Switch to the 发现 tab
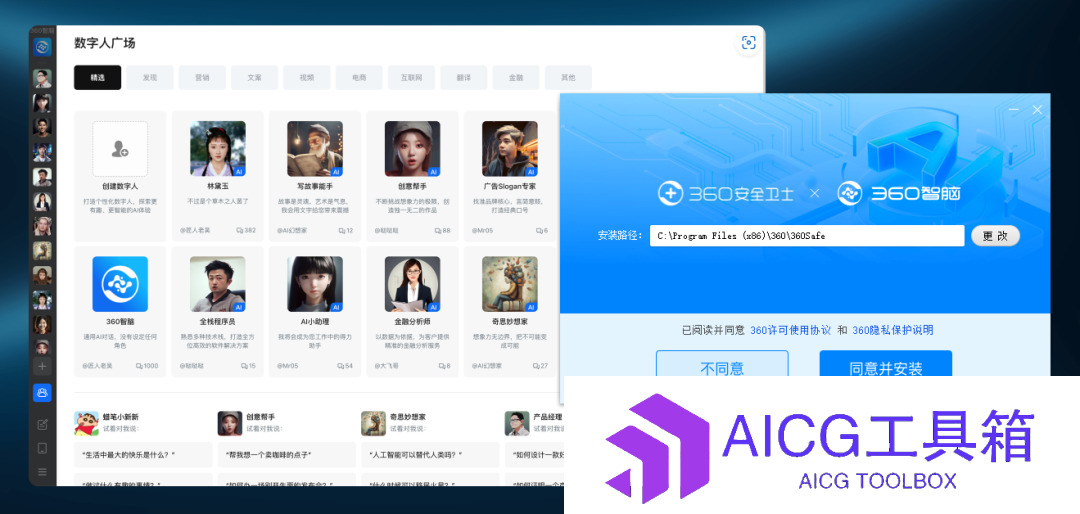 click(x=150, y=78)
